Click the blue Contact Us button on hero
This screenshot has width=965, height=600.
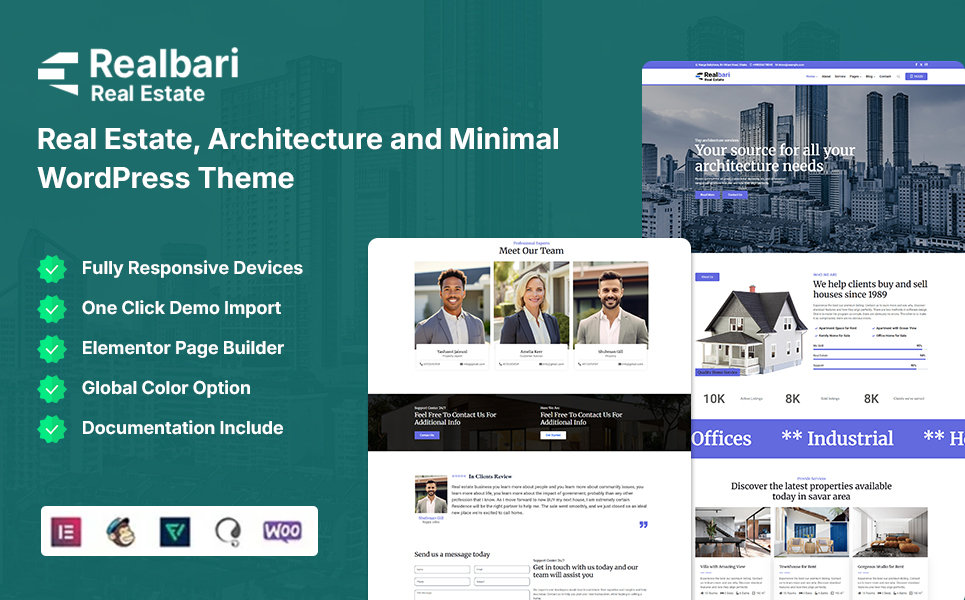click(x=735, y=195)
